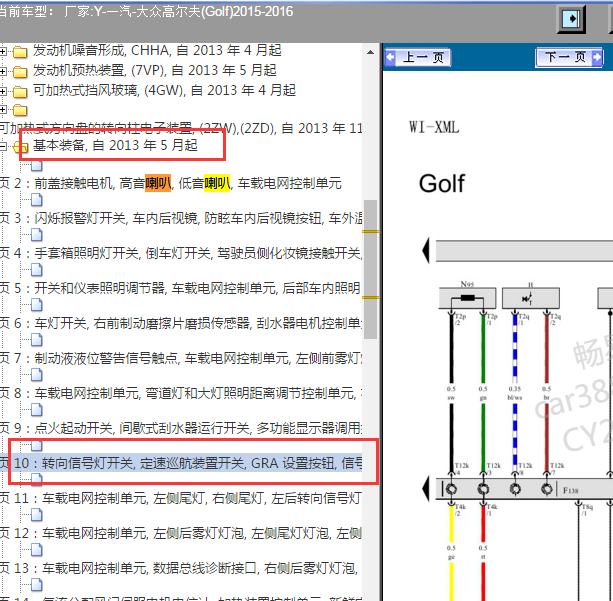The height and width of the screenshot is (601, 613).
Task: Expand the 发动机噪音形成, CHHA folder
Action: pos(3,51)
